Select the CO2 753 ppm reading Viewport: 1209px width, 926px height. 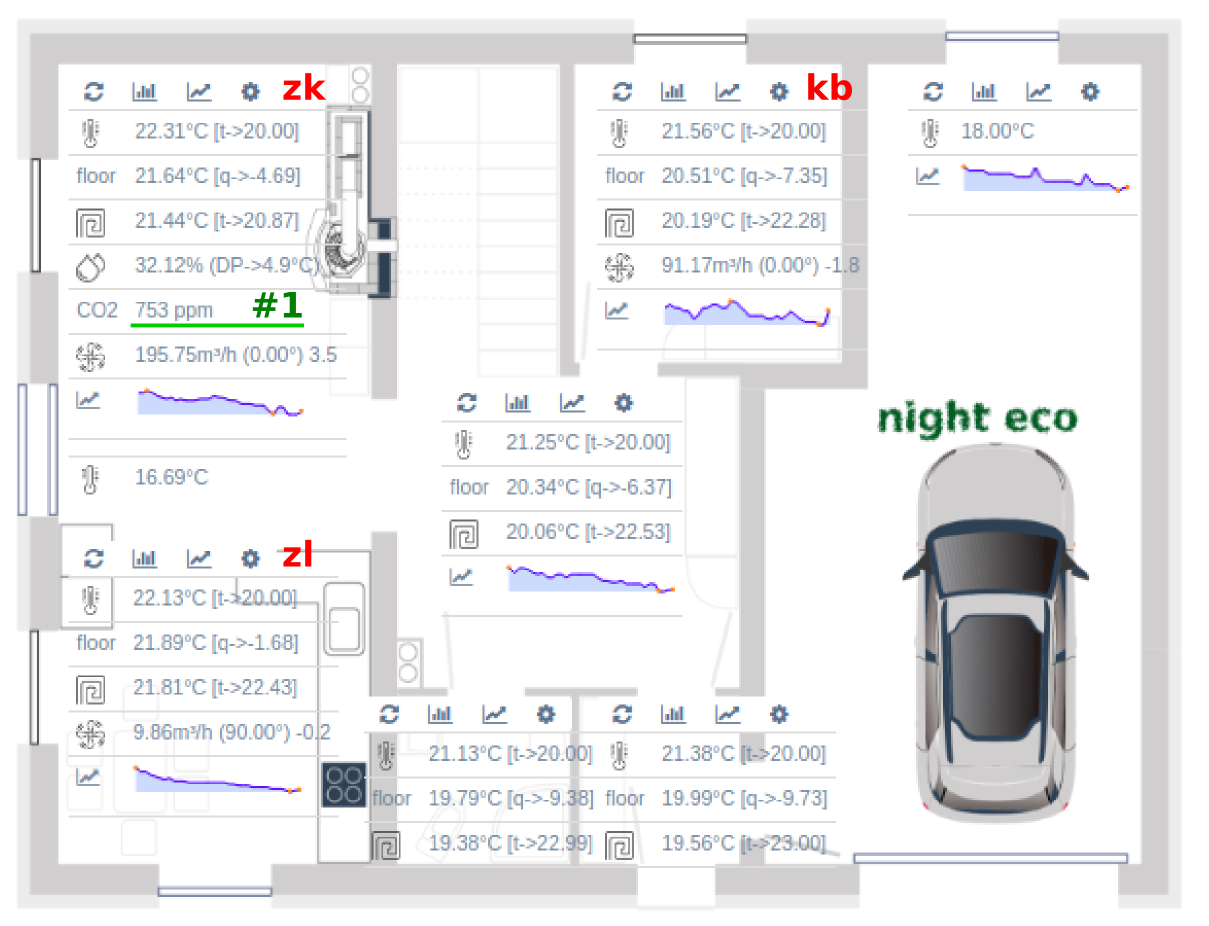[174, 311]
